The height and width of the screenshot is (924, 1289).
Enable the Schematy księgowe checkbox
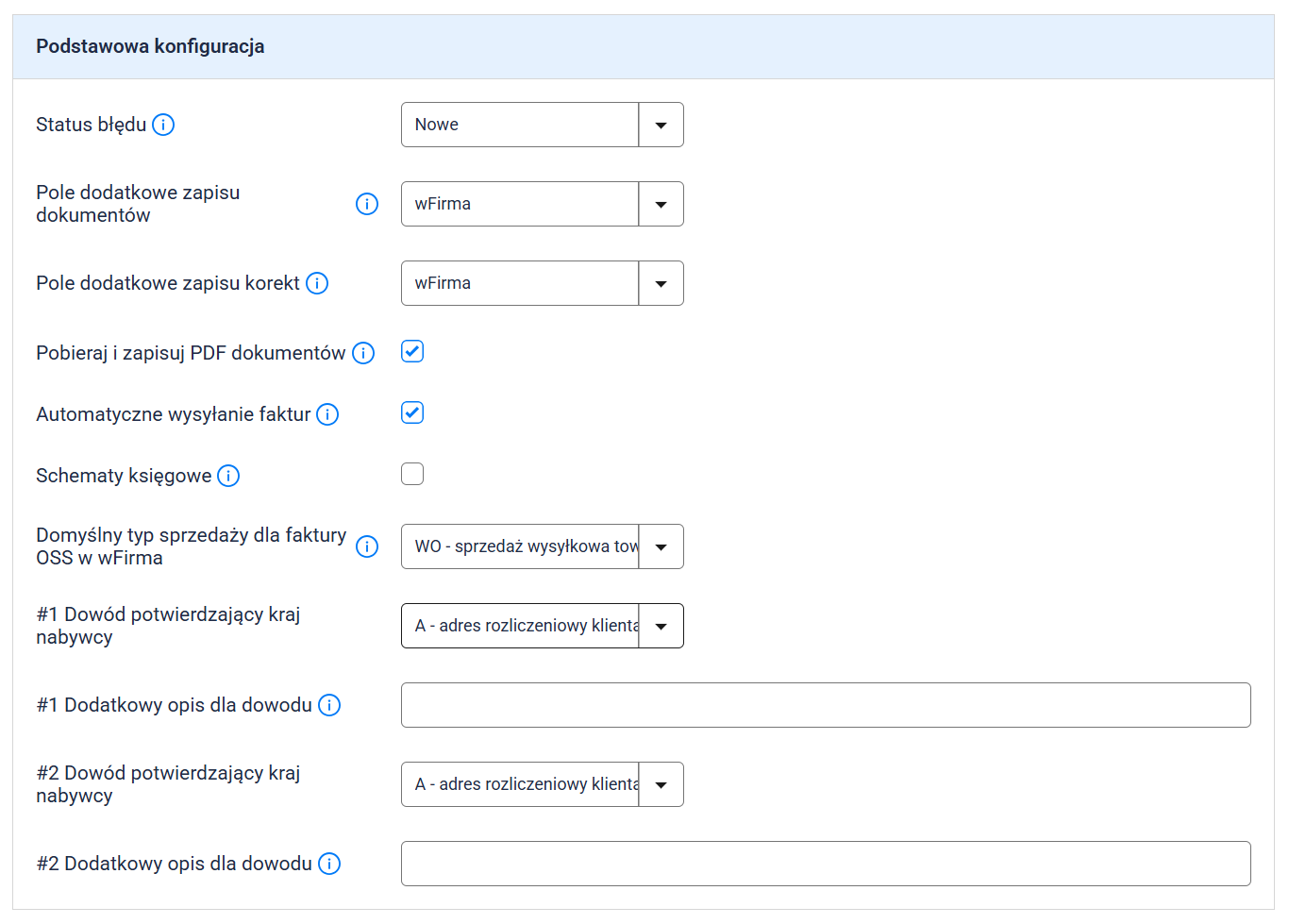[x=412, y=474]
